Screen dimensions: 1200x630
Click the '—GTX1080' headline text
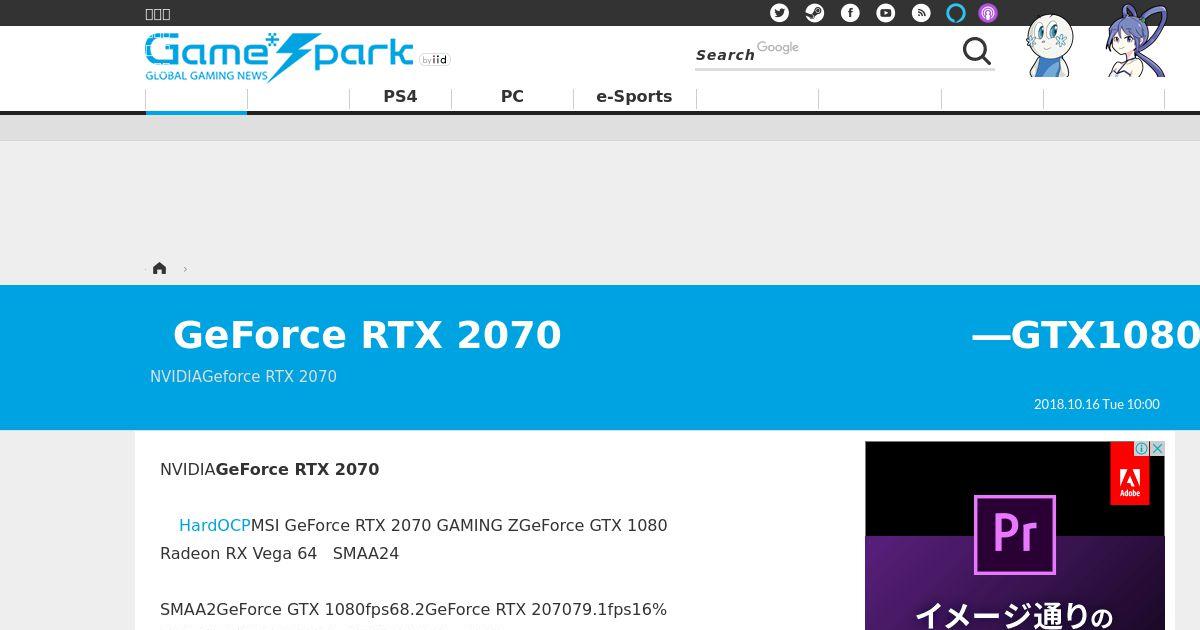pyautogui.click(x=1086, y=335)
